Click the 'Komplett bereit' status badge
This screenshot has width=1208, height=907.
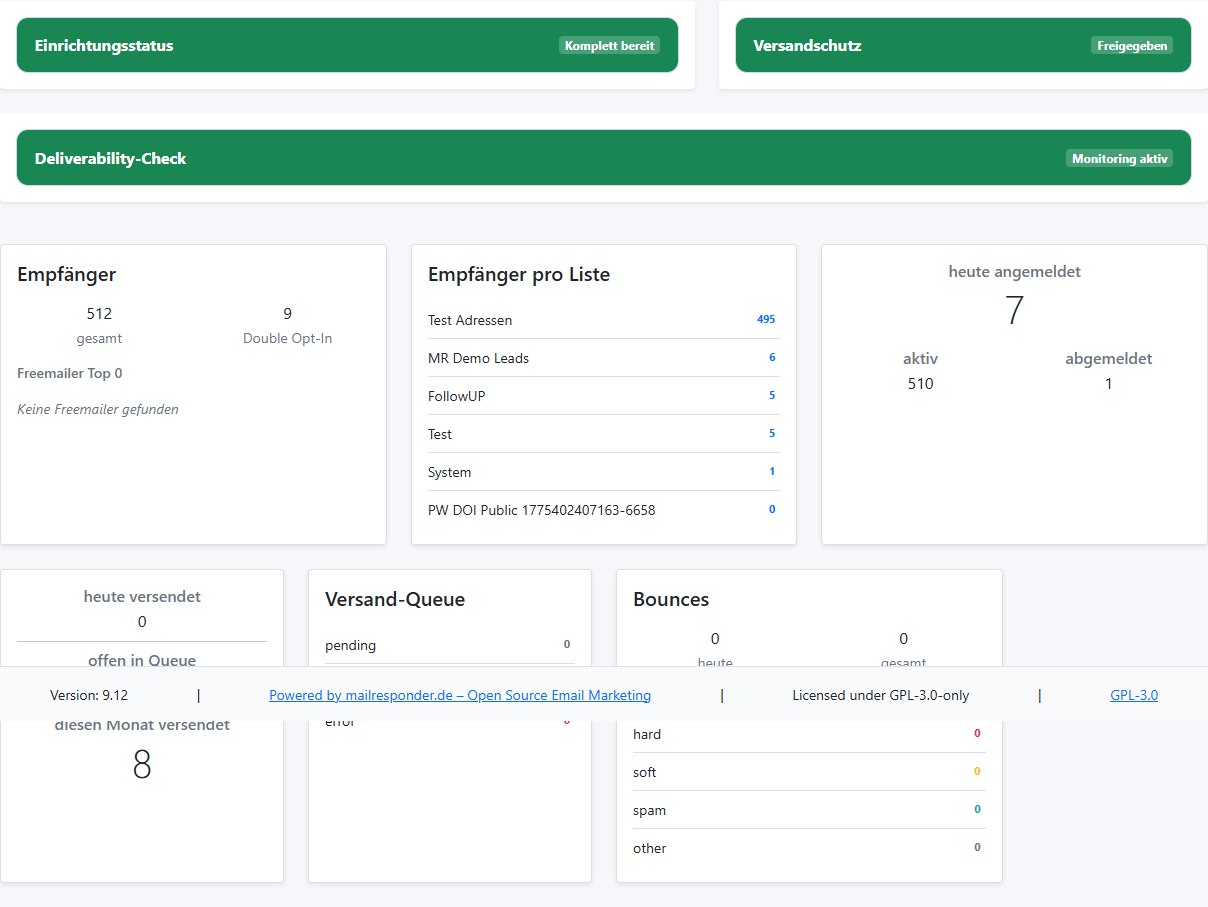(x=609, y=44)
